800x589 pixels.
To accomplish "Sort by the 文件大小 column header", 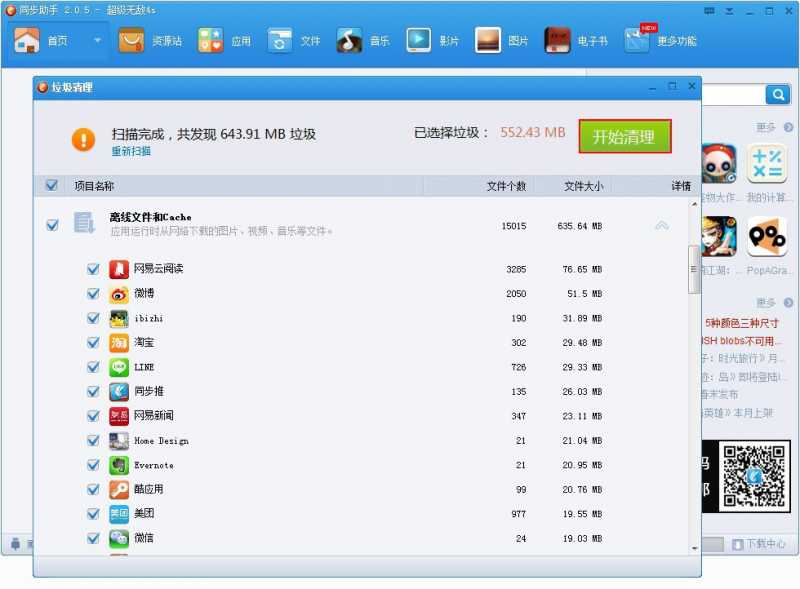I will click(583, 186).
